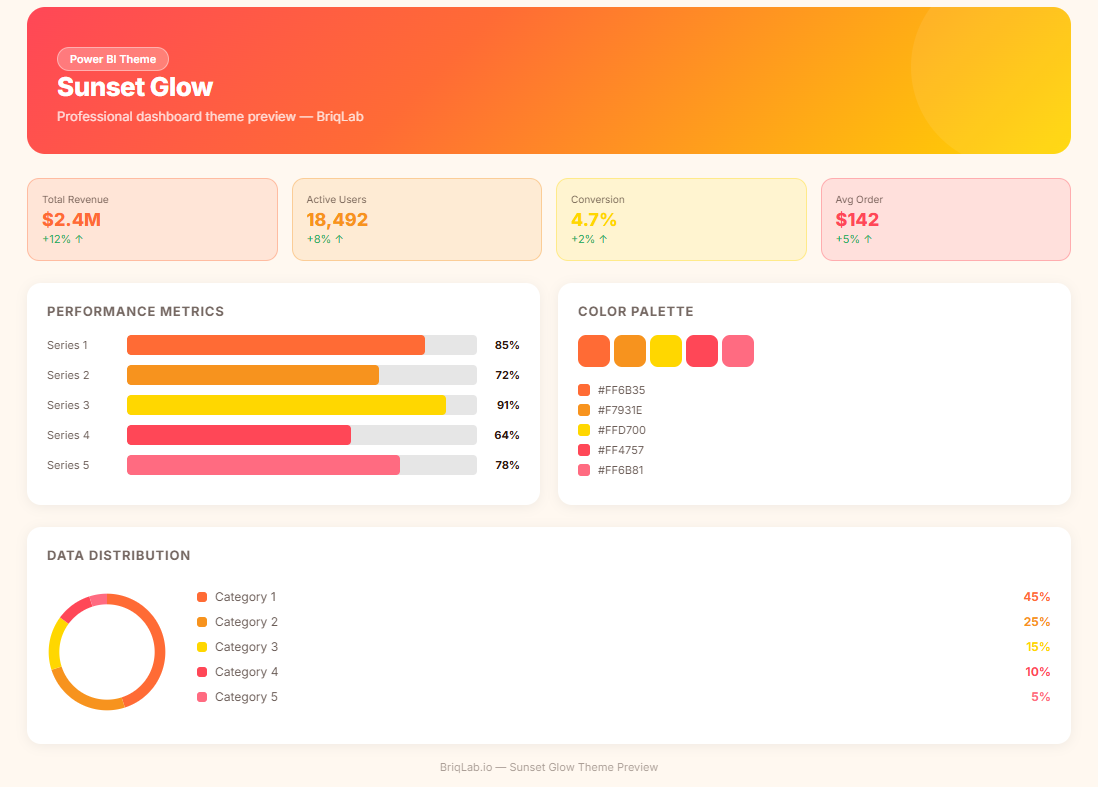The width and height of the screenshot is (1098, 787).
Task: Click the #FF4757 hex color entry
Action: [620, 450]
